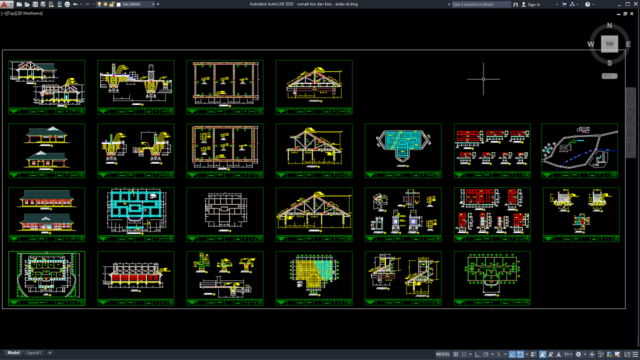Click the Open file icon
The width and height of the screenshot is (640, 360).
27,4
